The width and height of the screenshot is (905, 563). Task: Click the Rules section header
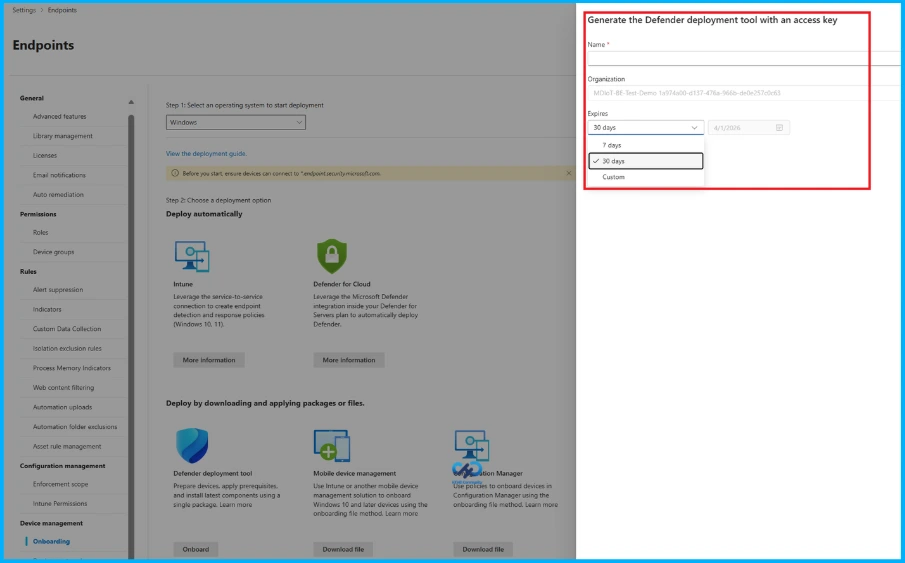28,271
